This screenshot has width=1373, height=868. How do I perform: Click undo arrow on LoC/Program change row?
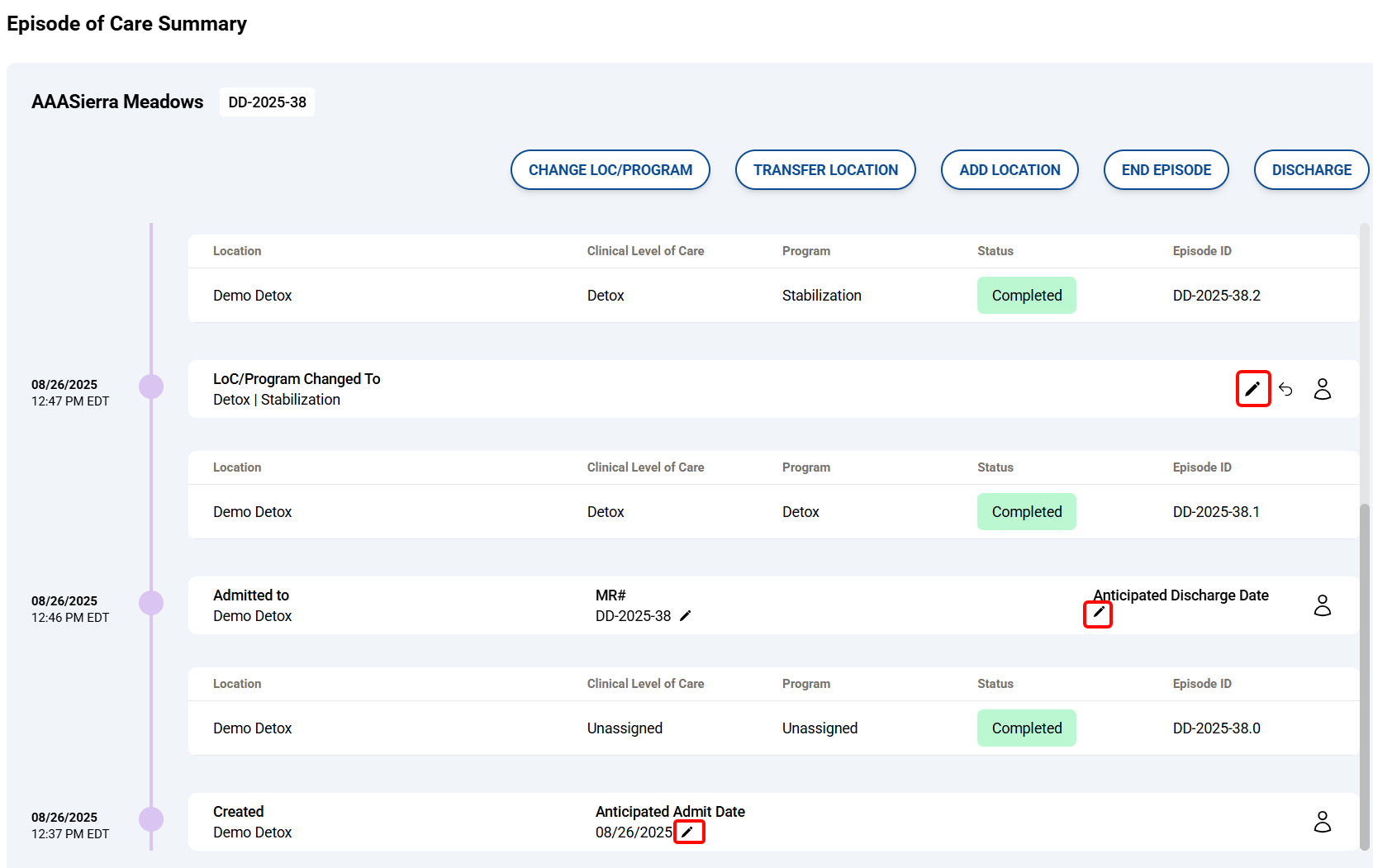click(1285, 389)
